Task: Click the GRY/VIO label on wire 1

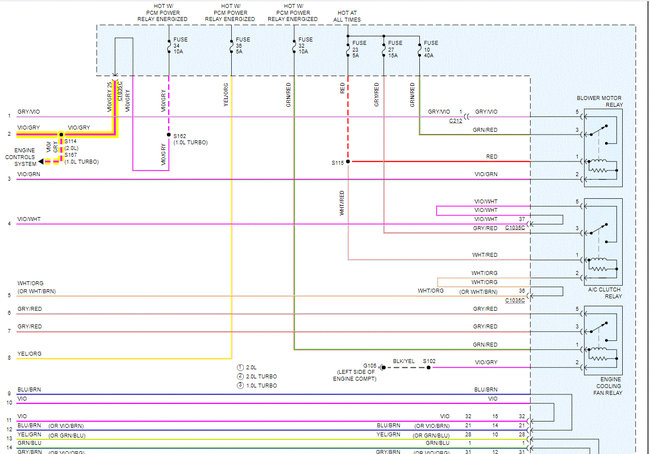Action: (x=29, y=112)
